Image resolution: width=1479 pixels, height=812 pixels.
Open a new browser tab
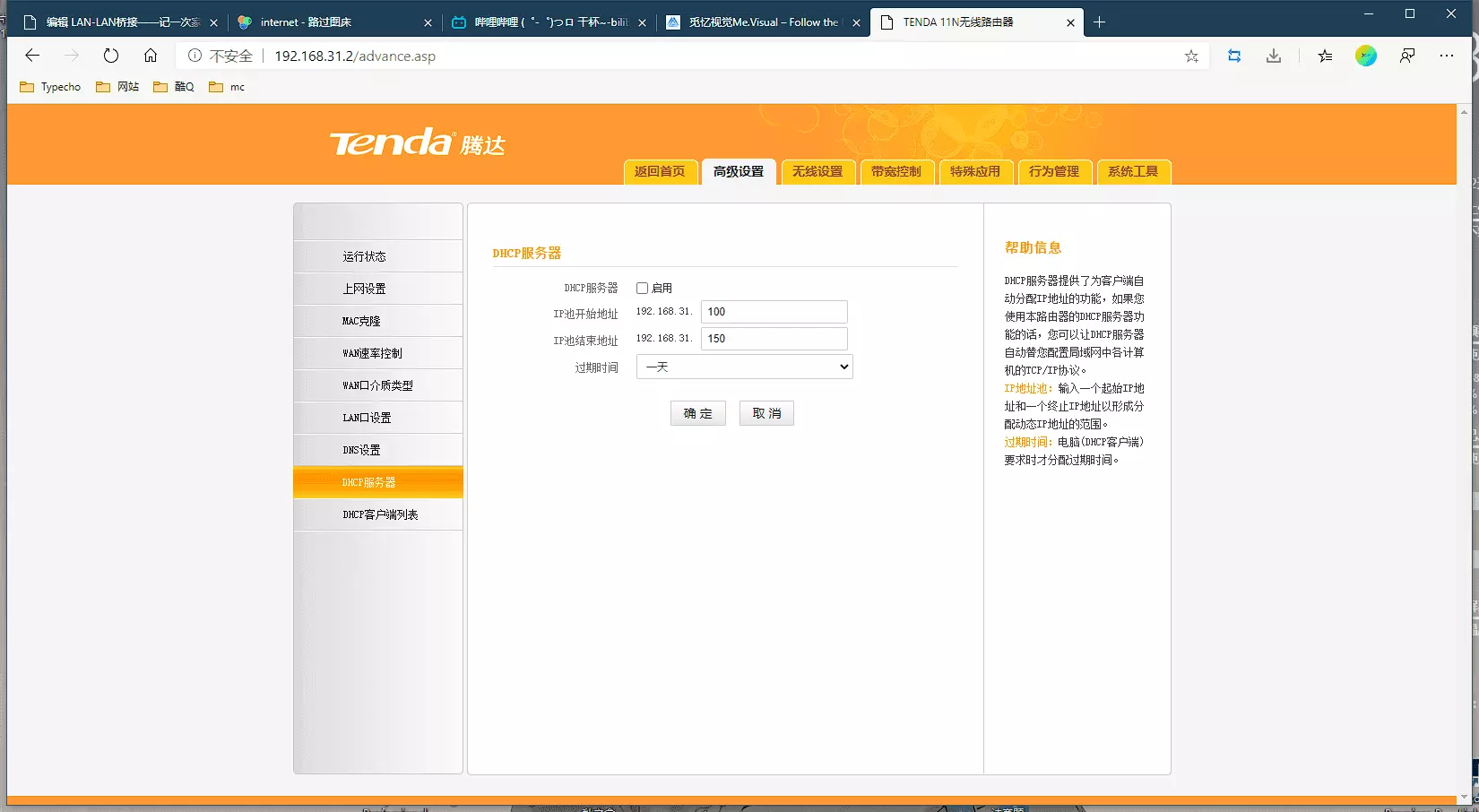(1100, 22)
